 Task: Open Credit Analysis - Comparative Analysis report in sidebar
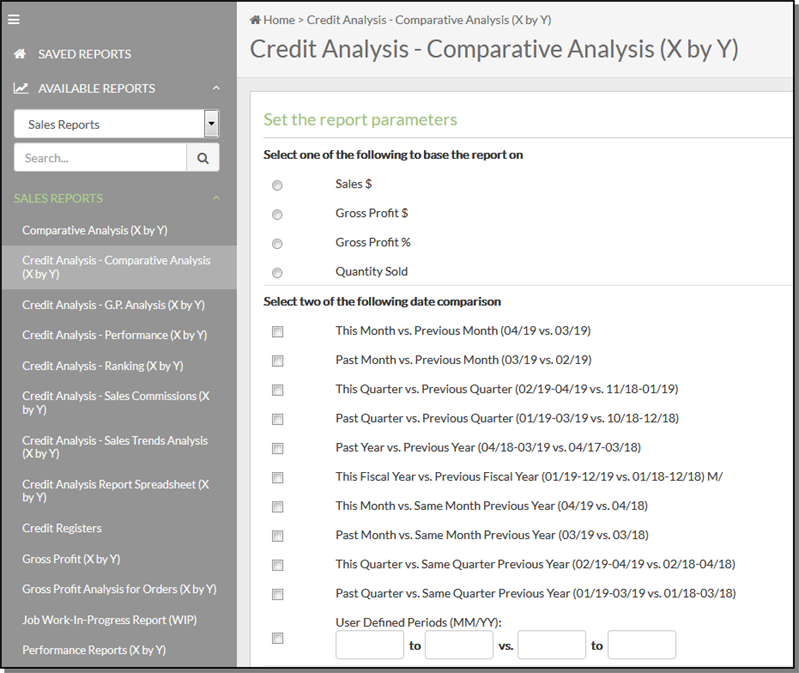pos(116,267)
